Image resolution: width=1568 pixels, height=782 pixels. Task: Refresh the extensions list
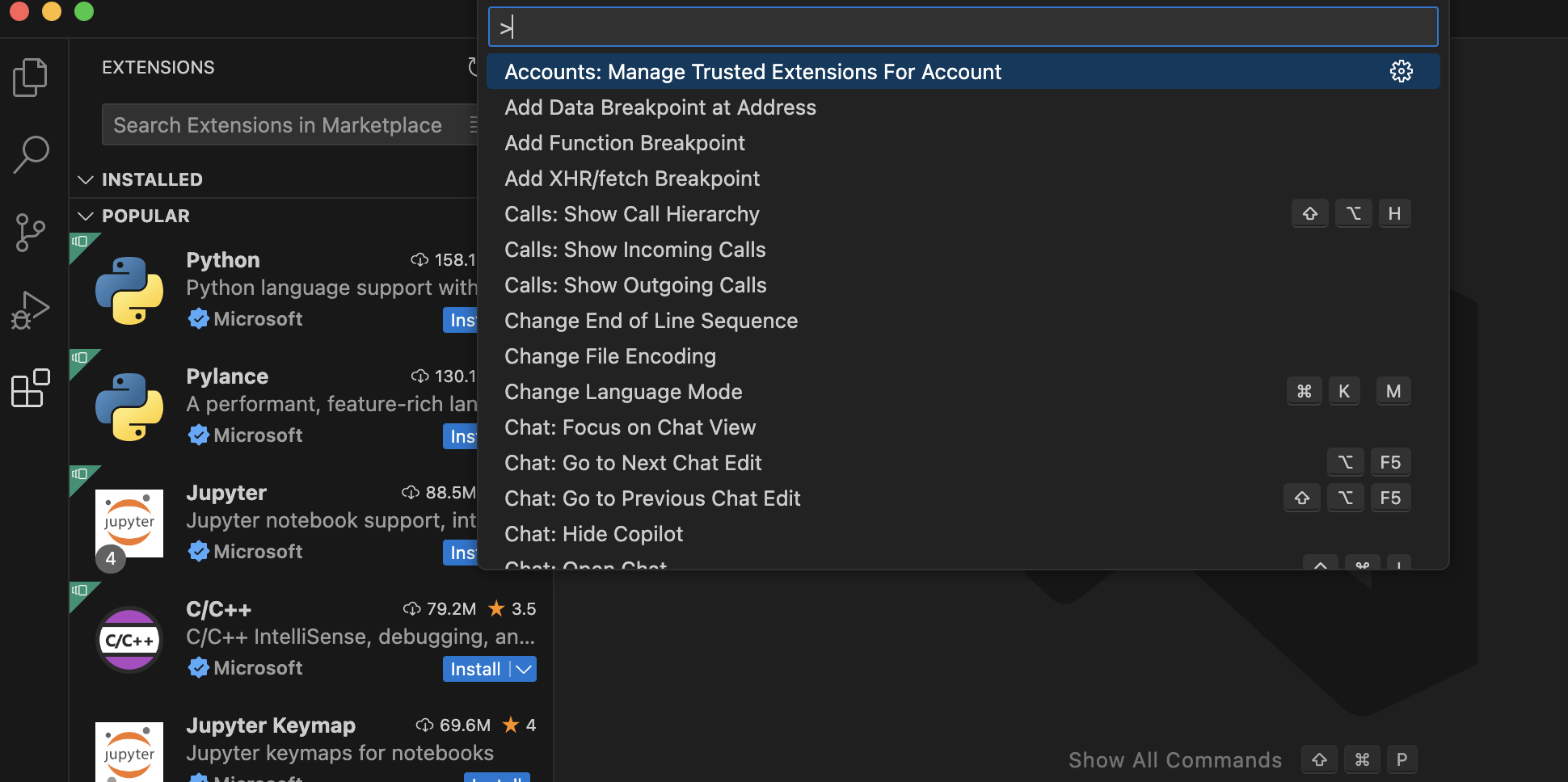point(473,67)
